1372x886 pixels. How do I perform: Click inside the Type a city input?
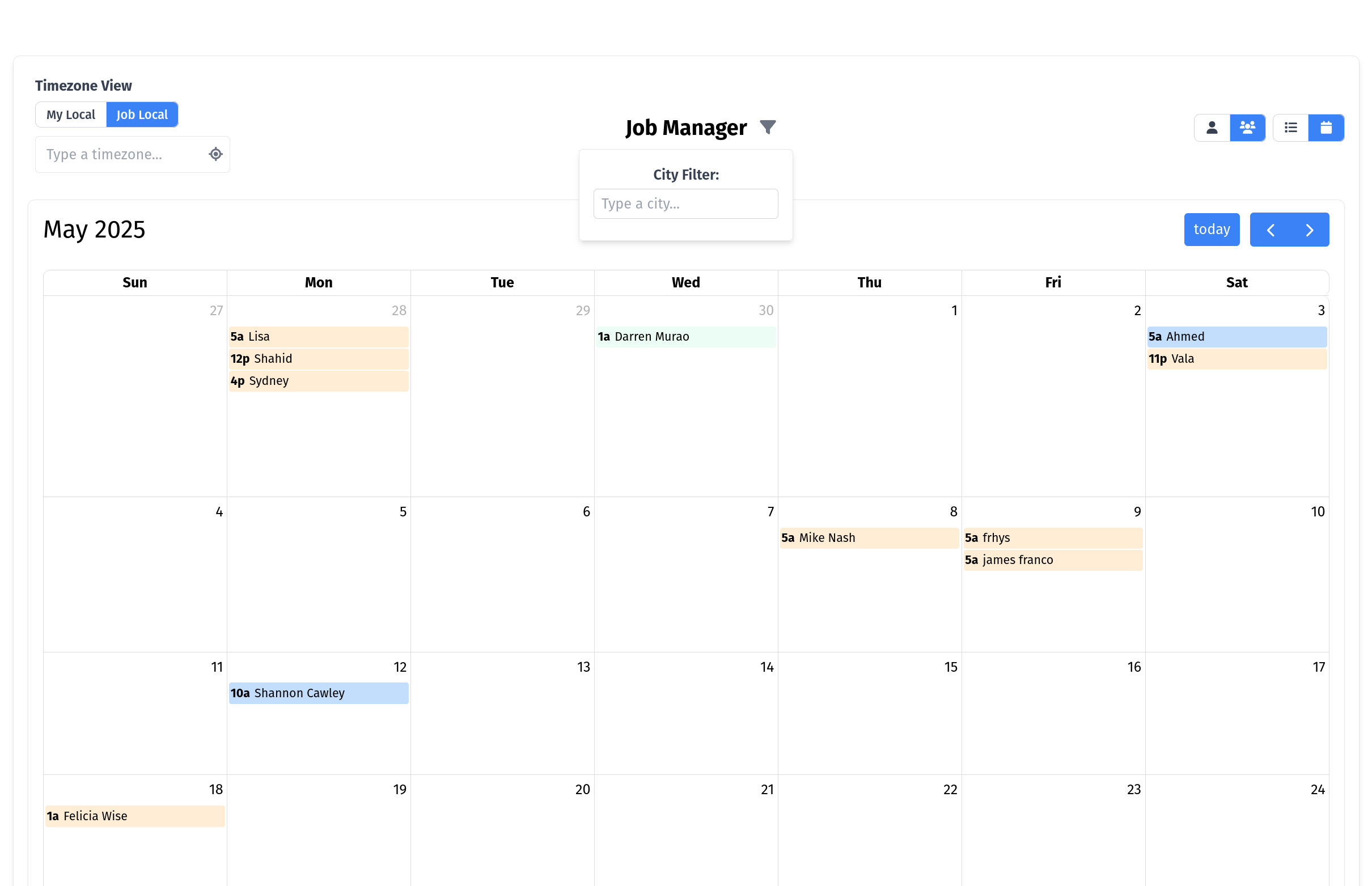pos(685,203)
